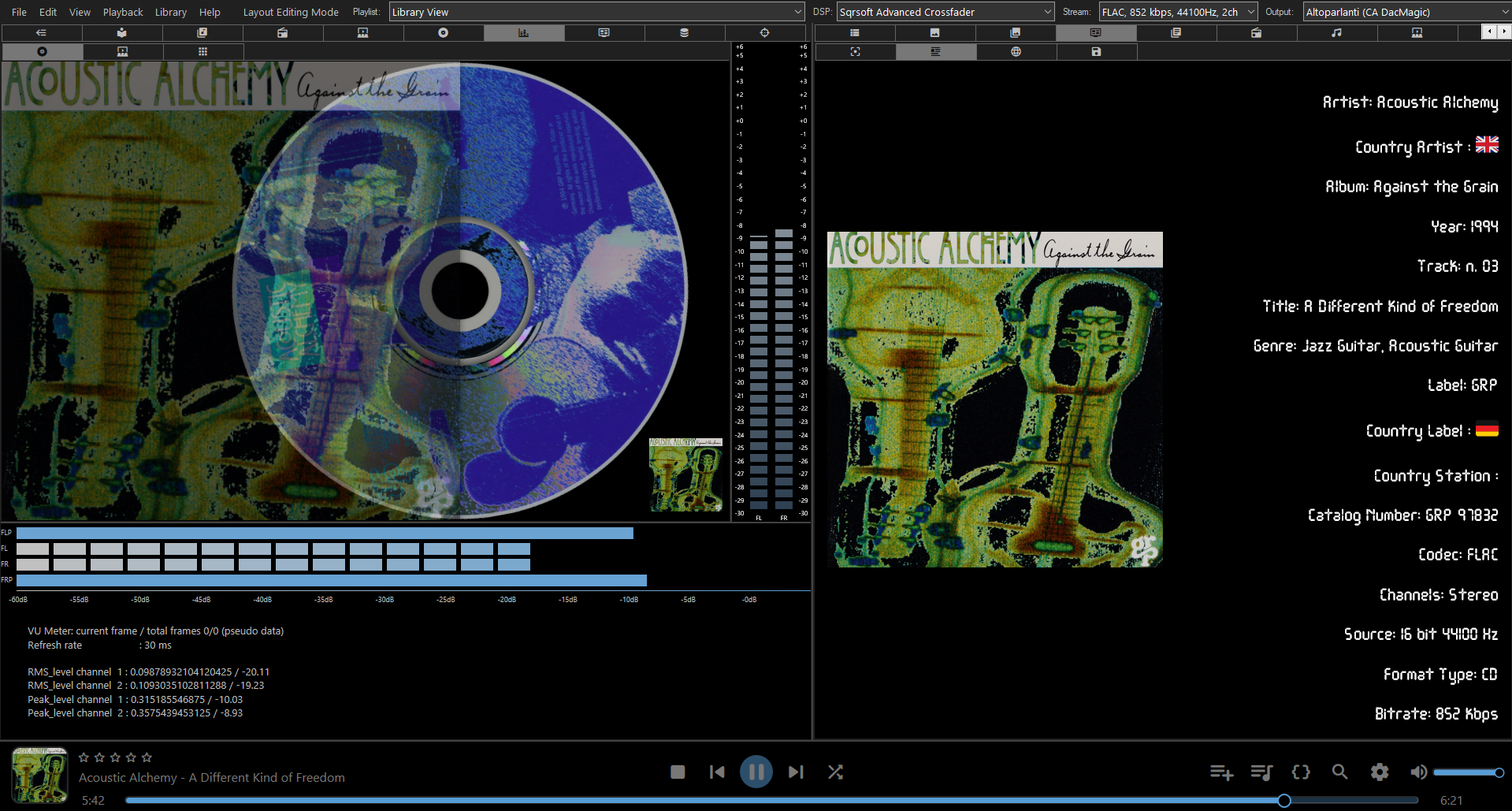Open the File menu
Screen dimensions: 1512x811
pyautogui.click(x=19, y=12)
